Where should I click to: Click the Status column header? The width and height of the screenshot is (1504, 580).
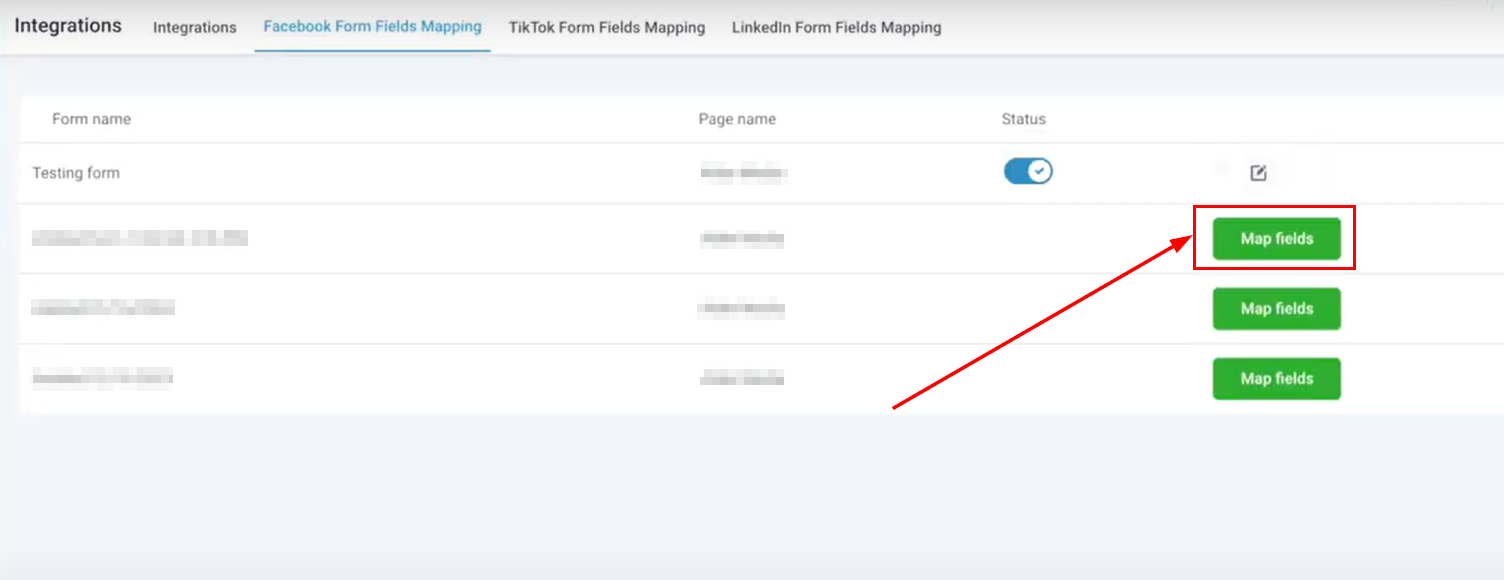click(x=1023, y=119)
